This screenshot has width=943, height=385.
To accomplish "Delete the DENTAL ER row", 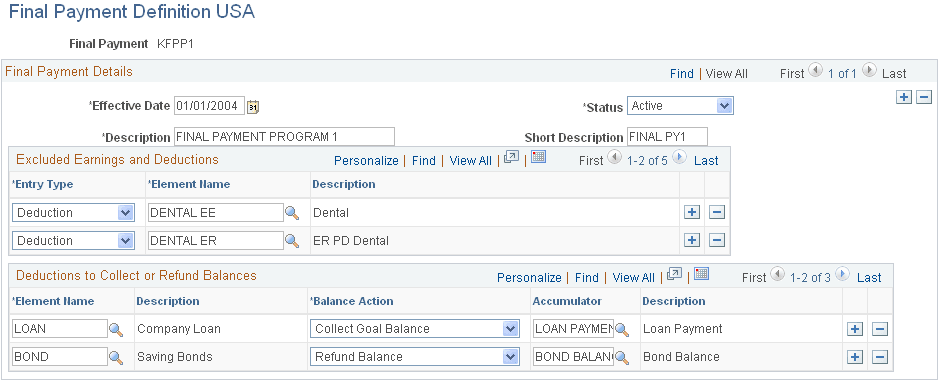I will (x=716, y=240).
